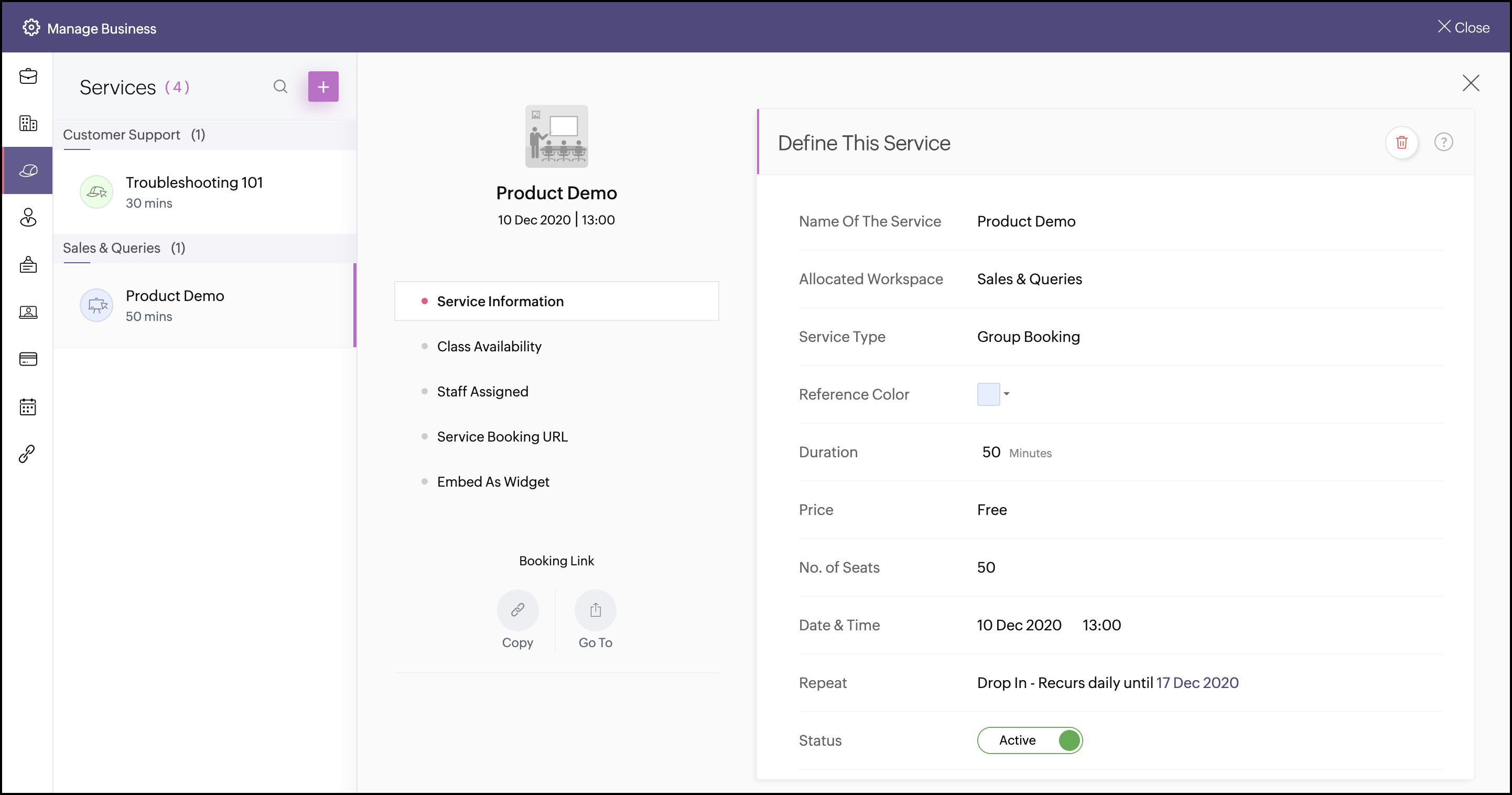
Task: Add a new service with plus button
Action: (323, 87)
